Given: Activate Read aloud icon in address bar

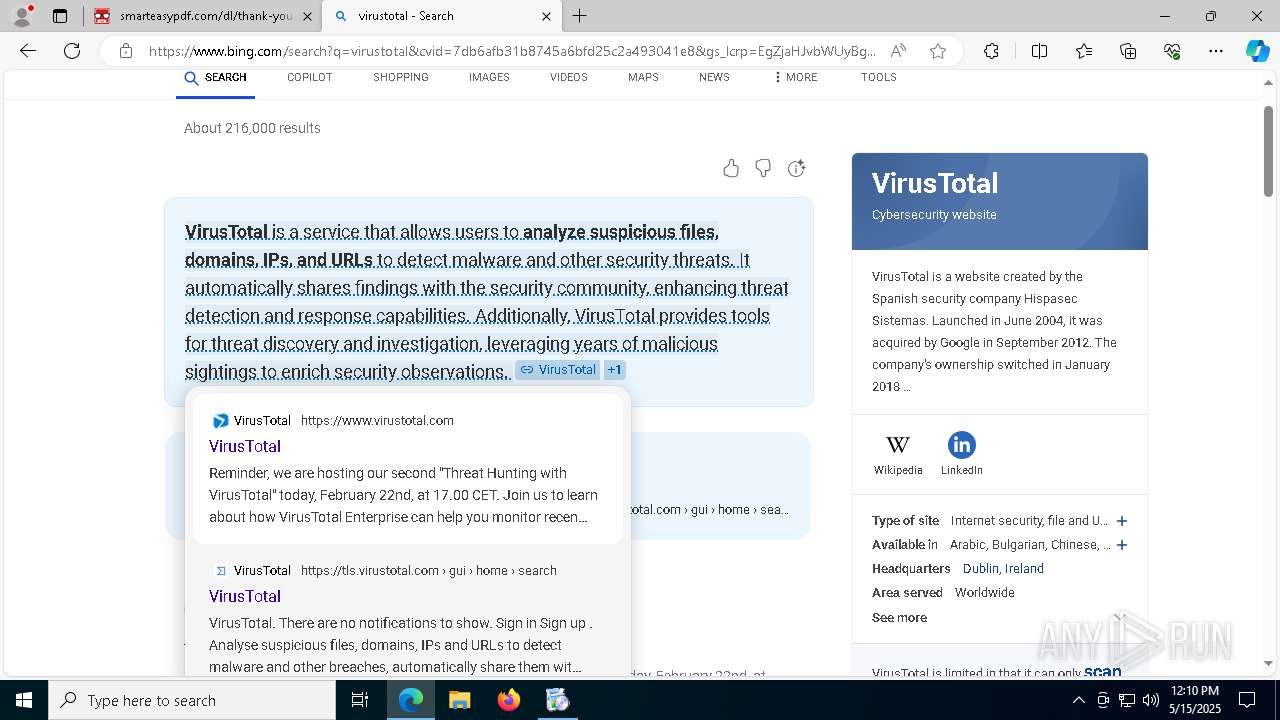Looking at the screenshot, I should pyautogui.click(x=898, y=51).
